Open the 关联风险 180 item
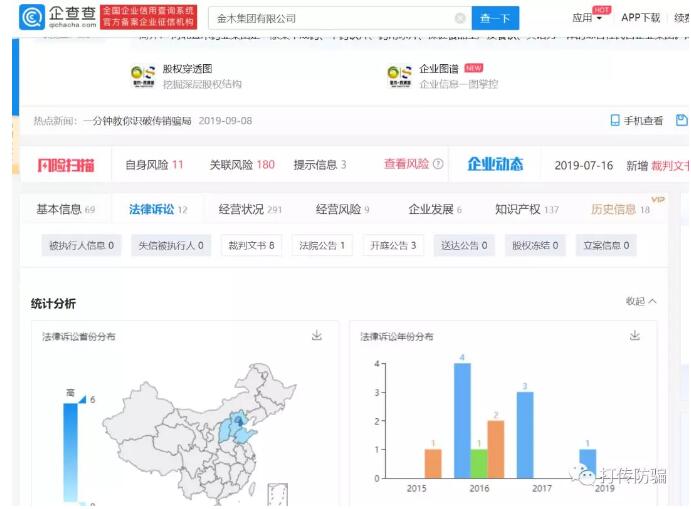Screen dimensions: 691x509 click(242, 165)
